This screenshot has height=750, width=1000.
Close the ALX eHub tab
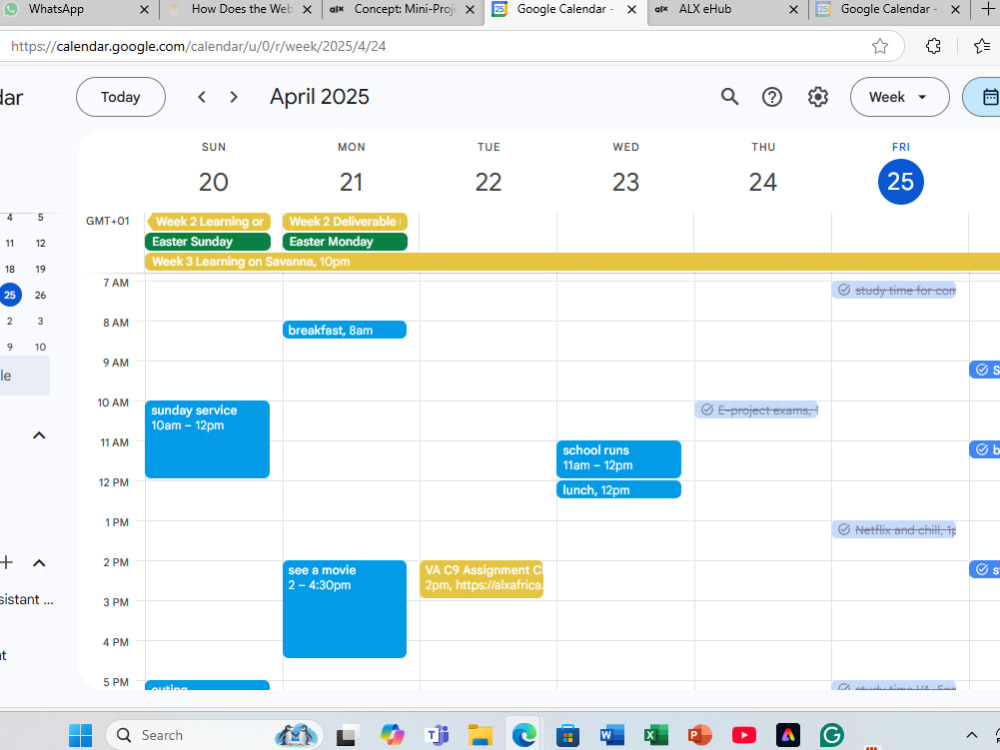pos(793,9)
